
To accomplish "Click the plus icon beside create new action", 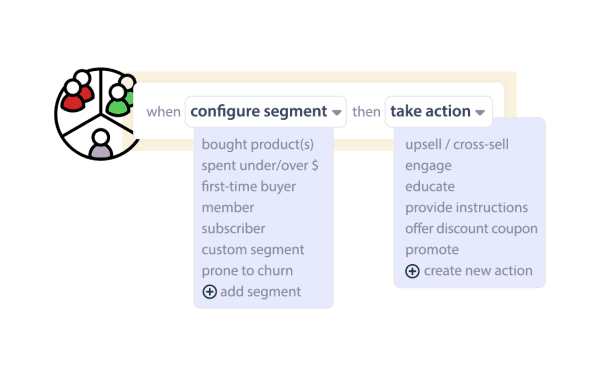I will click(x=412, y=271).
